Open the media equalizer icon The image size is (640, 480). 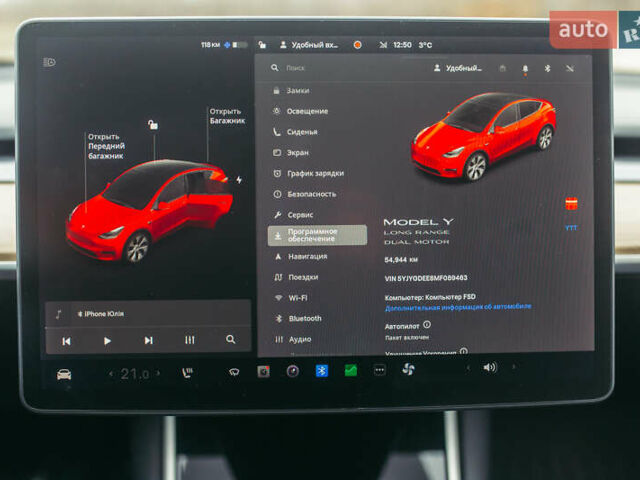point(189,340)
